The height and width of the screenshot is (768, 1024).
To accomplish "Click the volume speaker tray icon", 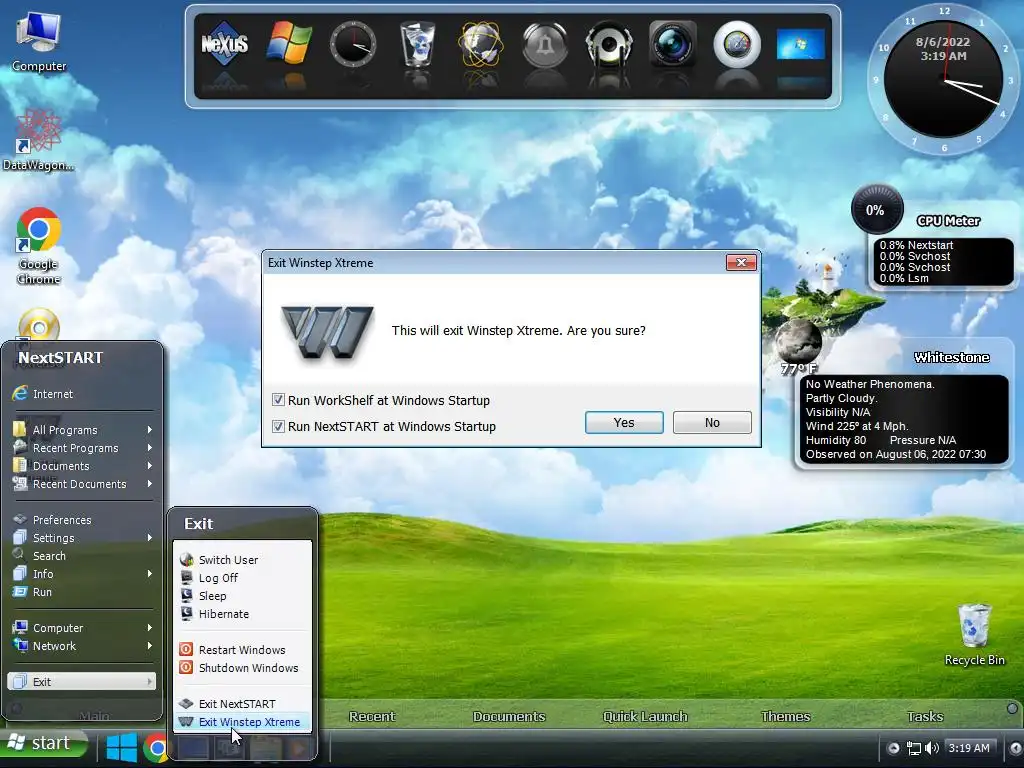I will (932, 748).
